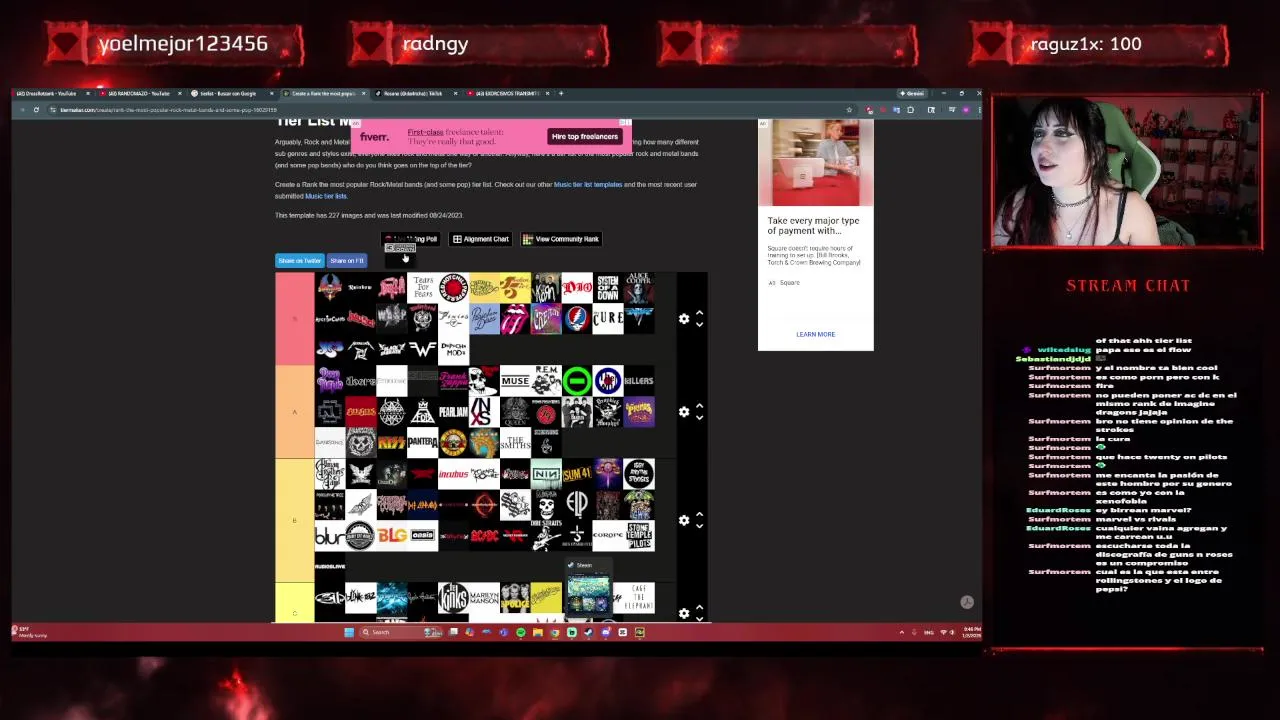Select the System of a Down logo tile
Image resolution: width=1280 pixels, height=720 pixels.
(608, 288)
